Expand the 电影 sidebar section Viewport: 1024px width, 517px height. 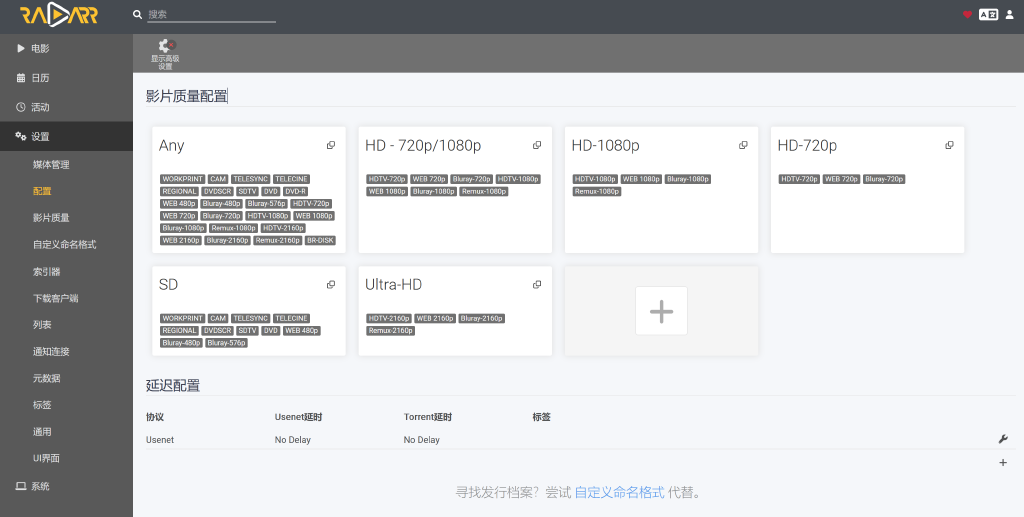(40, 48)
